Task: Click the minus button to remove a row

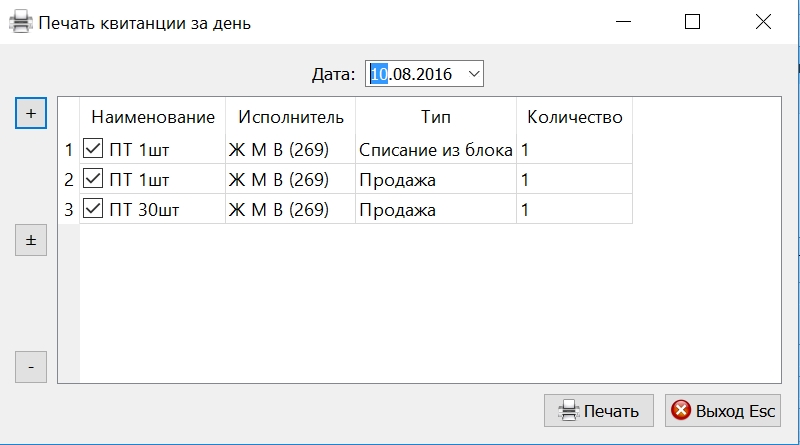Action: coord(31,367)
